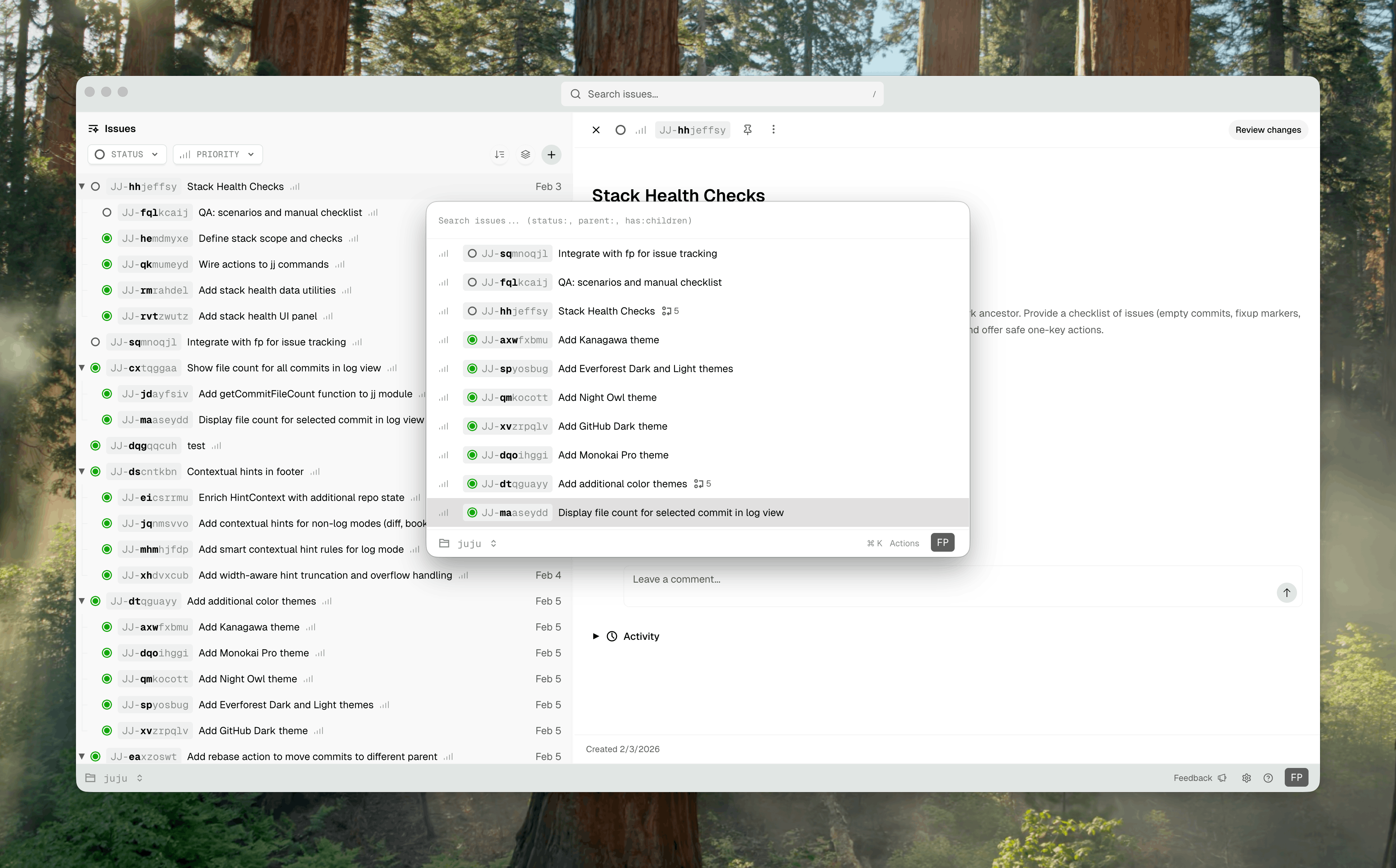Open the pin icon in the issue detail header
Screen dimensions: 1396x868
point(748,130)
